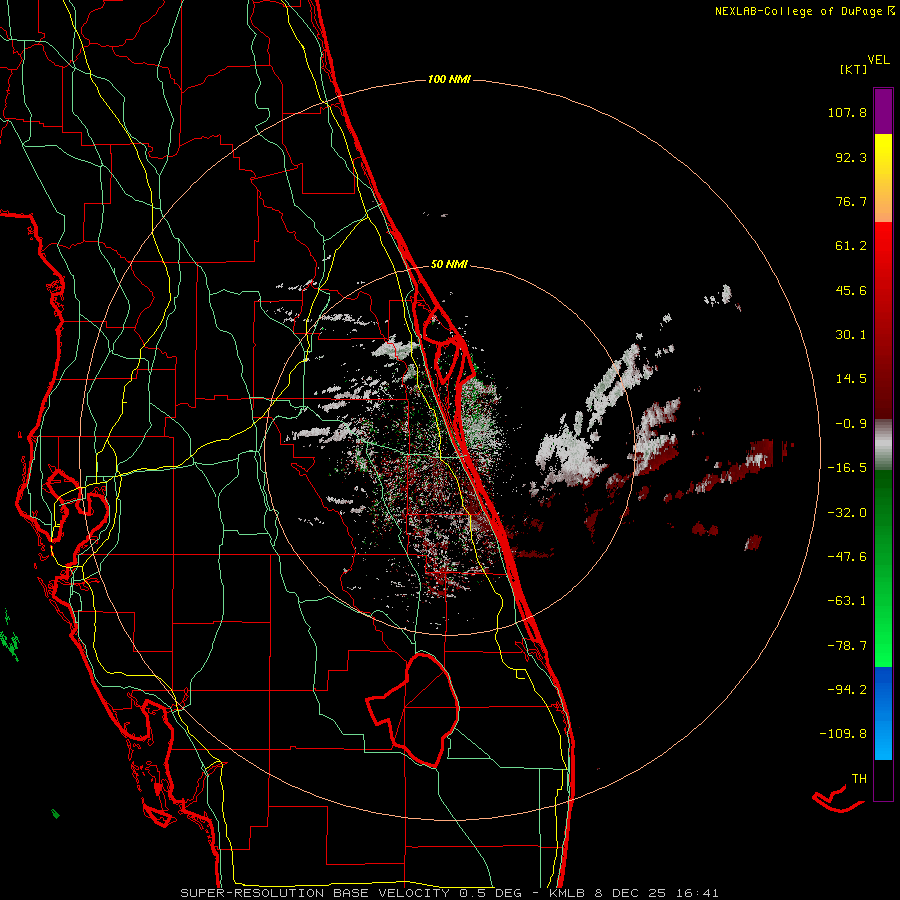Select the -94.2 scale value
Screen dimensions: 900x900
847,690
